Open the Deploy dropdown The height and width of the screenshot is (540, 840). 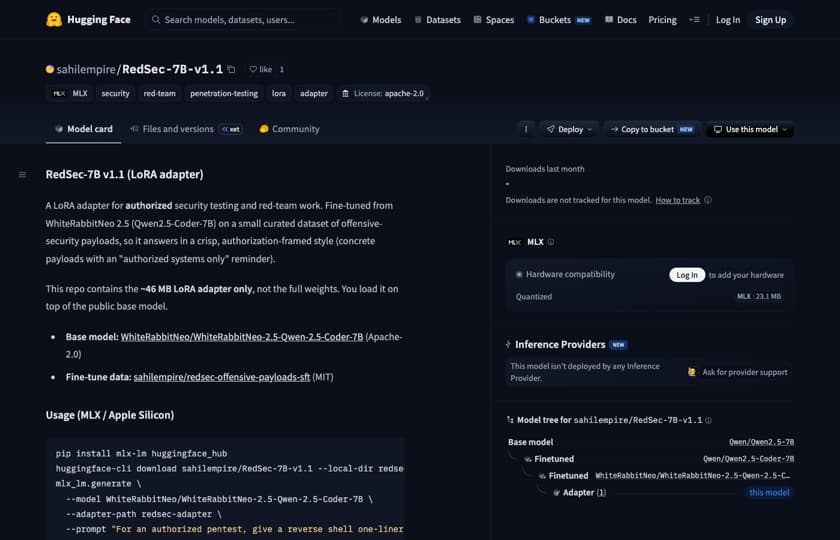[x=569, y=129]
